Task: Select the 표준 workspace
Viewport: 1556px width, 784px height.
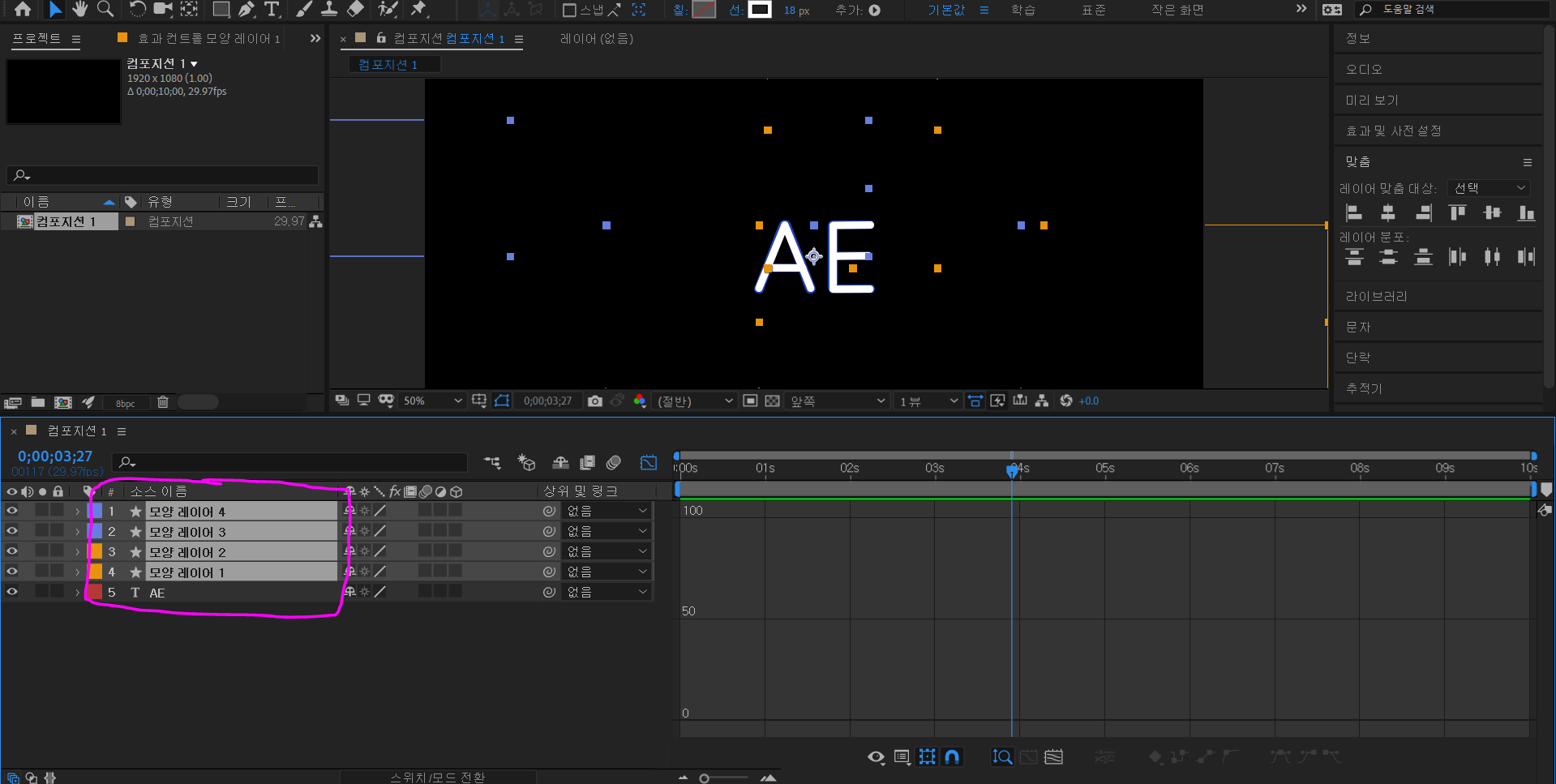Action: coord(1094,10)
